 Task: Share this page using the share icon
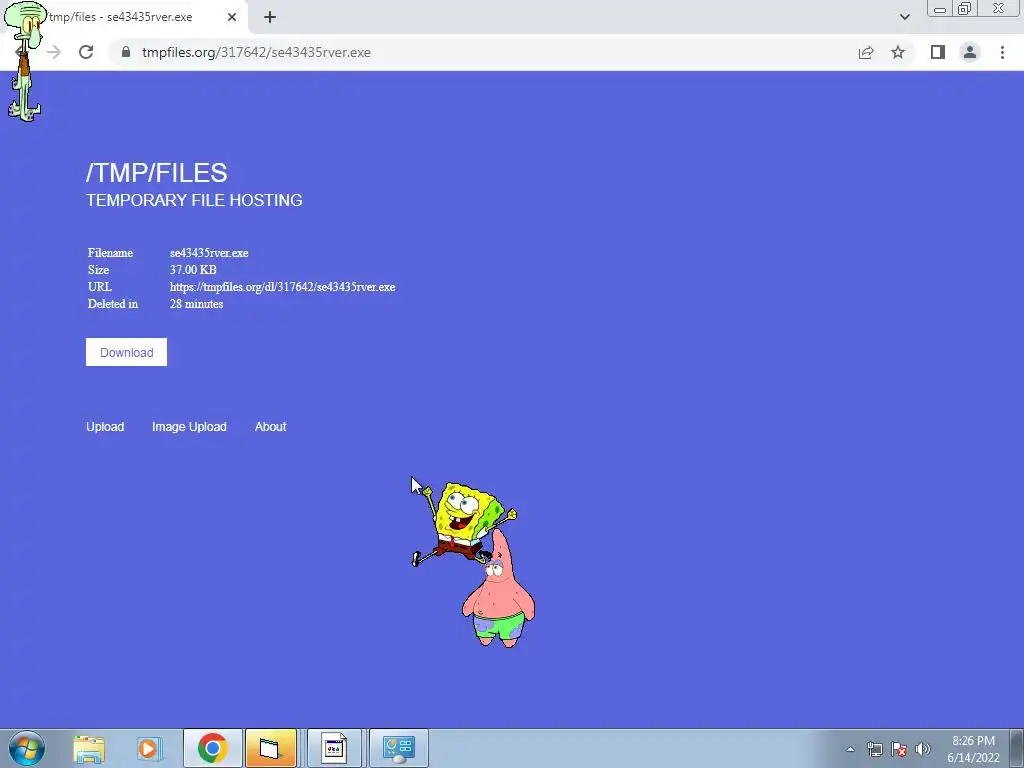click(x=866, y=52)
